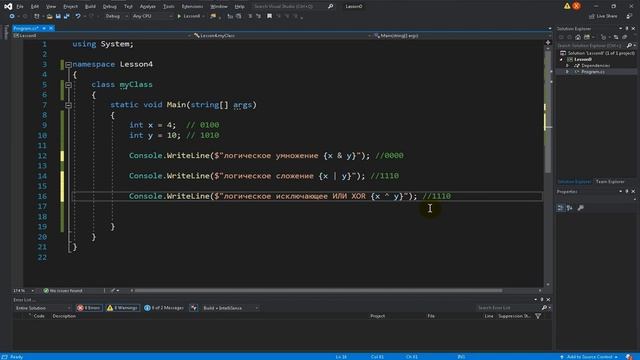Open the Entire Solution scope dropdown
Viewport: 640px width, 360px height.
tap(42, 308)
